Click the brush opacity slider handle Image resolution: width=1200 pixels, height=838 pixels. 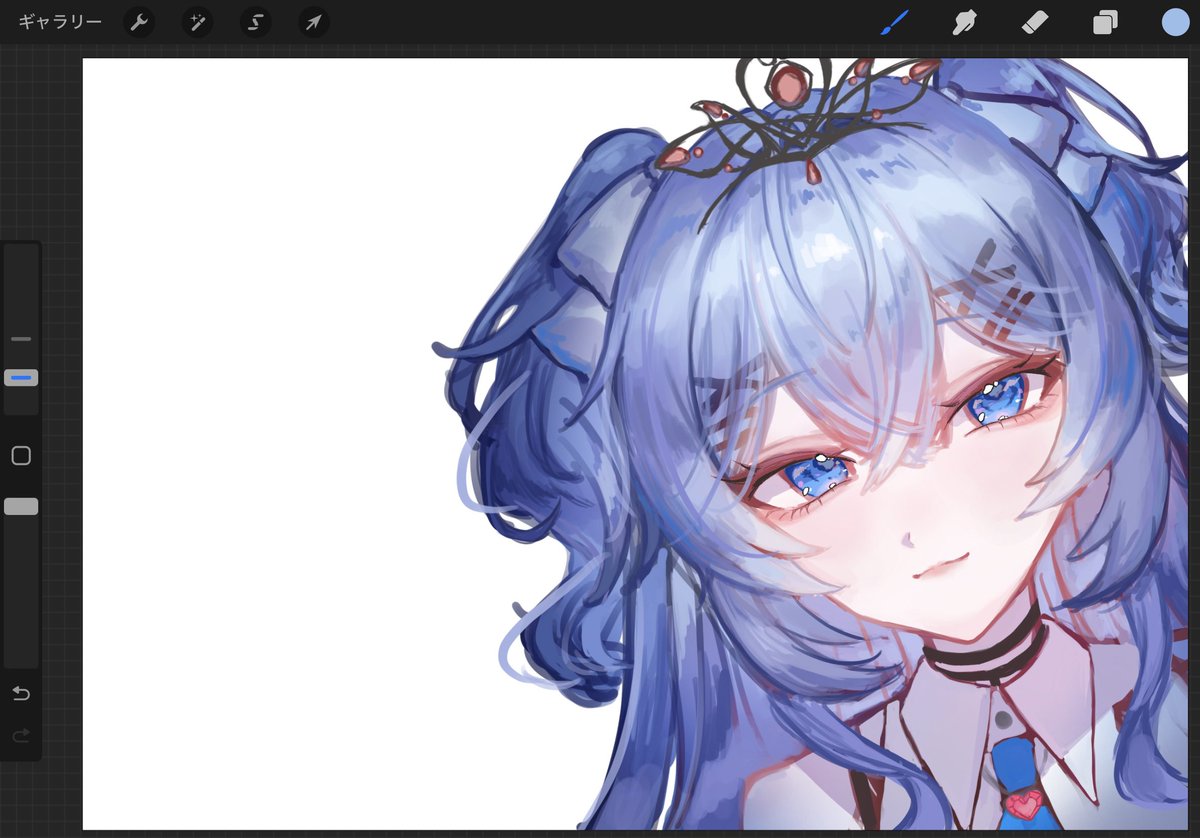(x=21, y=507)
